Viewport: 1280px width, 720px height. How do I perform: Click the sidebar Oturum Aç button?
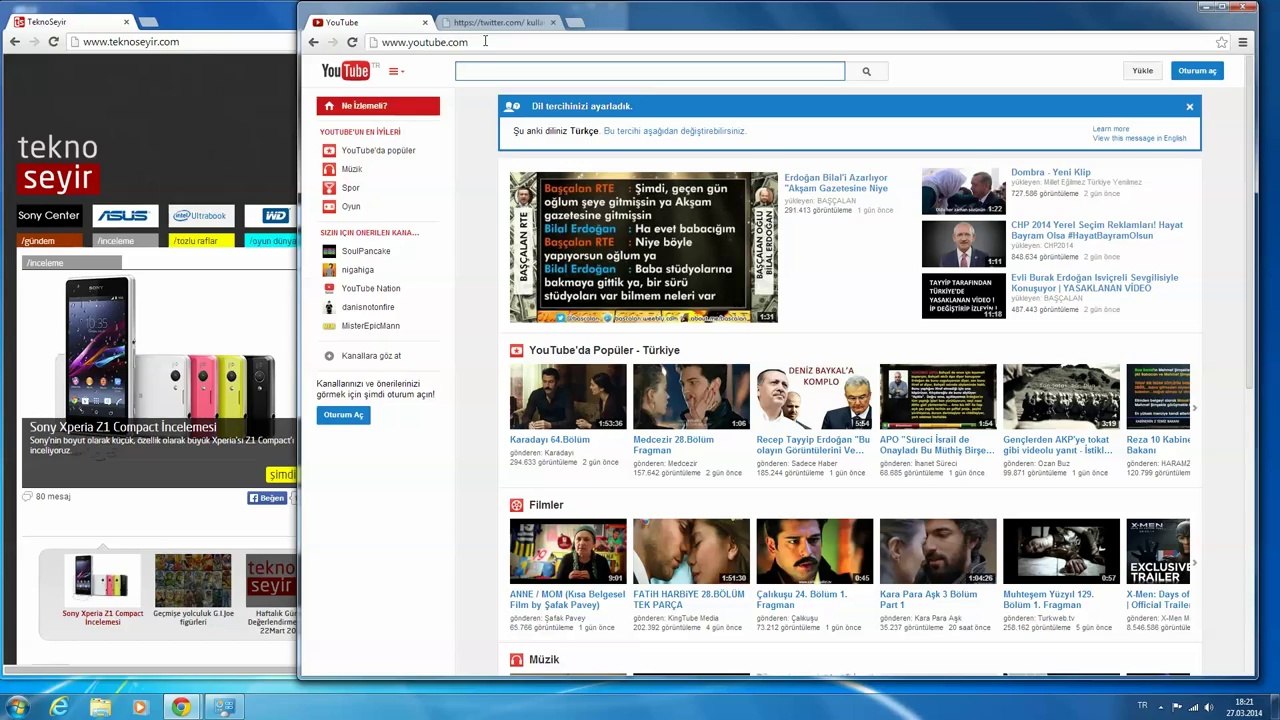[x=343, y=415]
